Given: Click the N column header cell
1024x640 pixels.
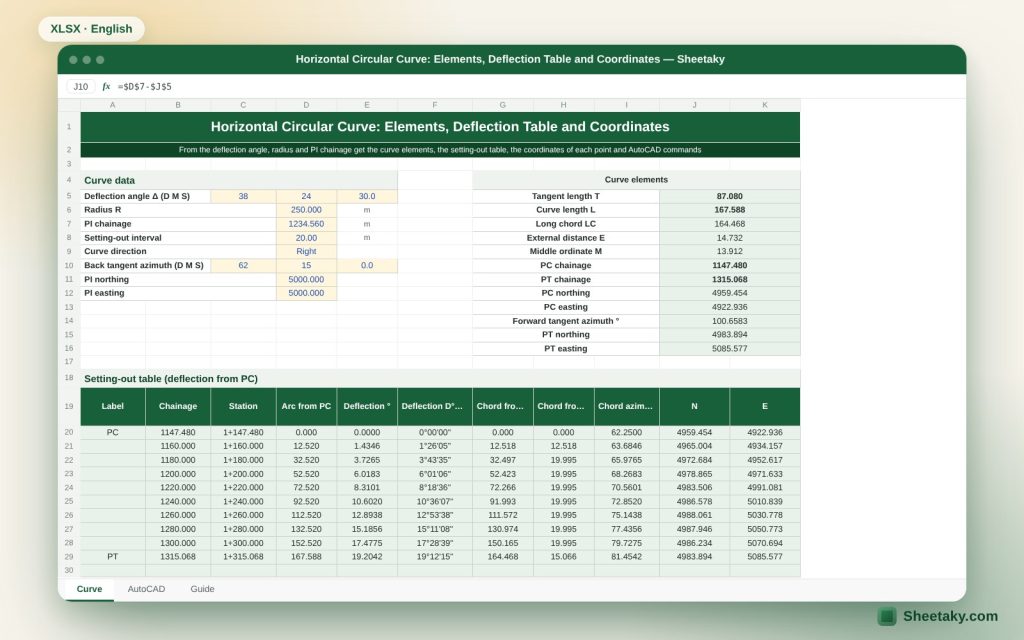Looking at the screenshot, I should (694, 406).
